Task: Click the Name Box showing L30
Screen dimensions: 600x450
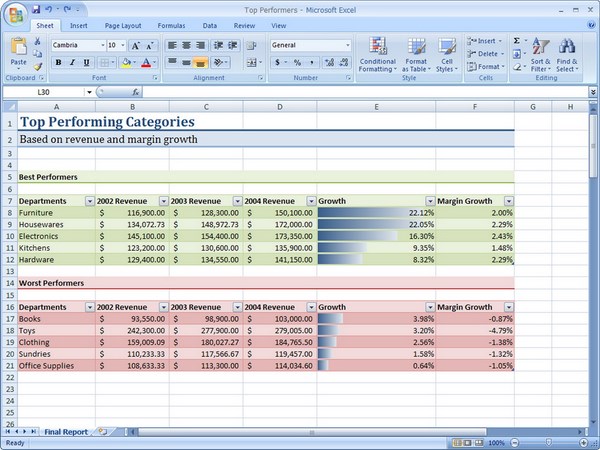Action: point(45,92)
